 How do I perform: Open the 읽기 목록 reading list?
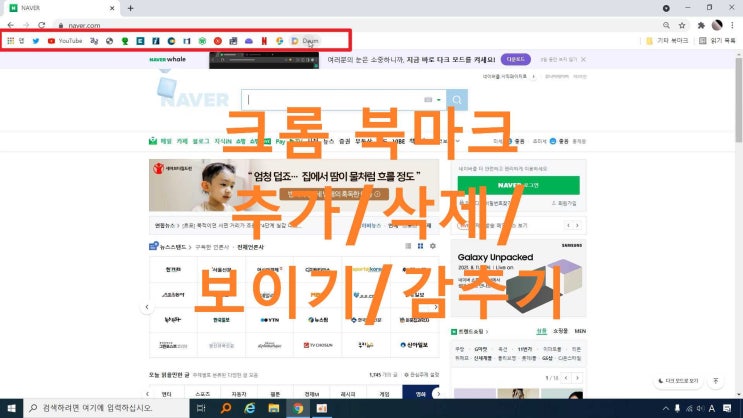pyautogui.click(x=717, y=41)
